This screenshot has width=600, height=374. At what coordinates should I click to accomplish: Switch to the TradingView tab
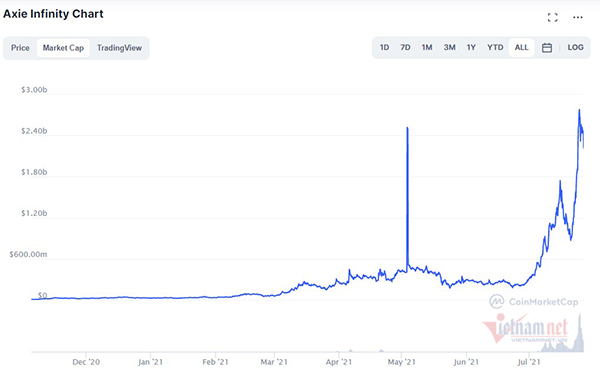[x=119, y=48]
